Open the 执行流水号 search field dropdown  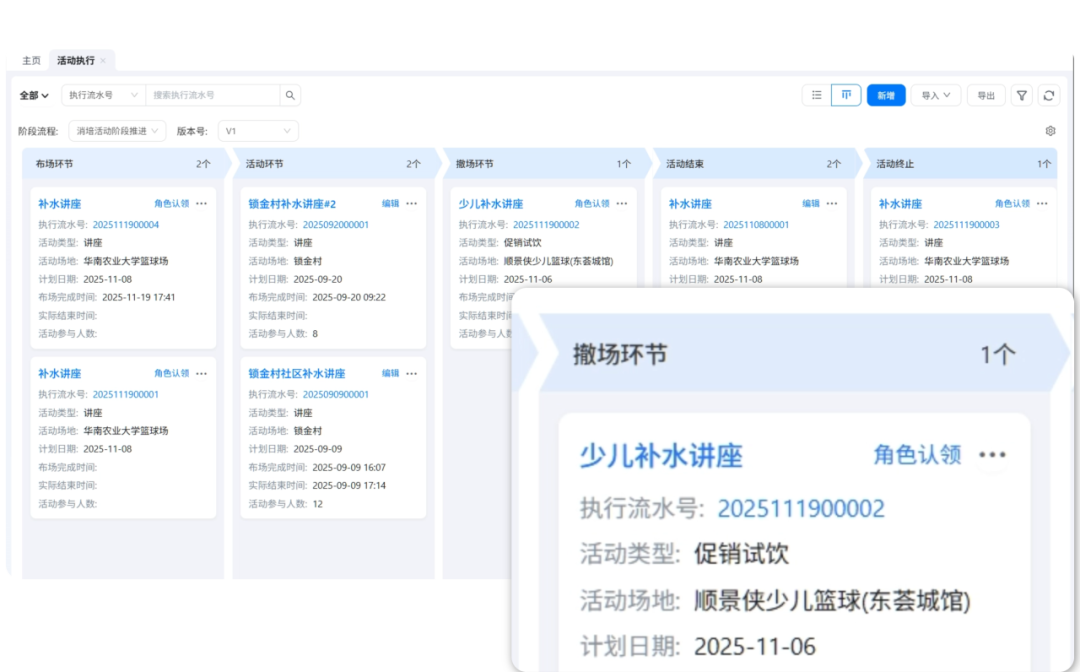click(x=103, y=94)
